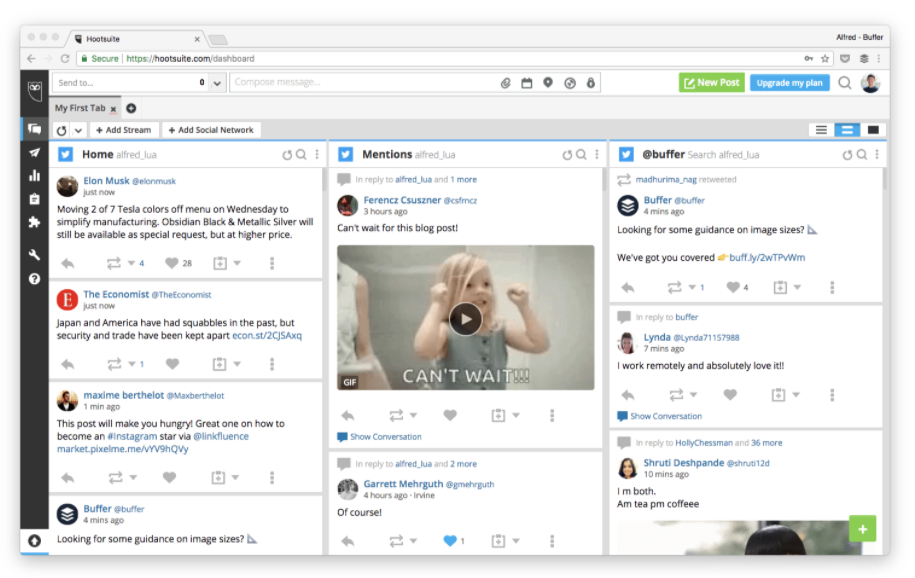Image resolution: width=915 pixels, height=578 pixels.
Task: Open Home stream options menu
Action: 317,154
